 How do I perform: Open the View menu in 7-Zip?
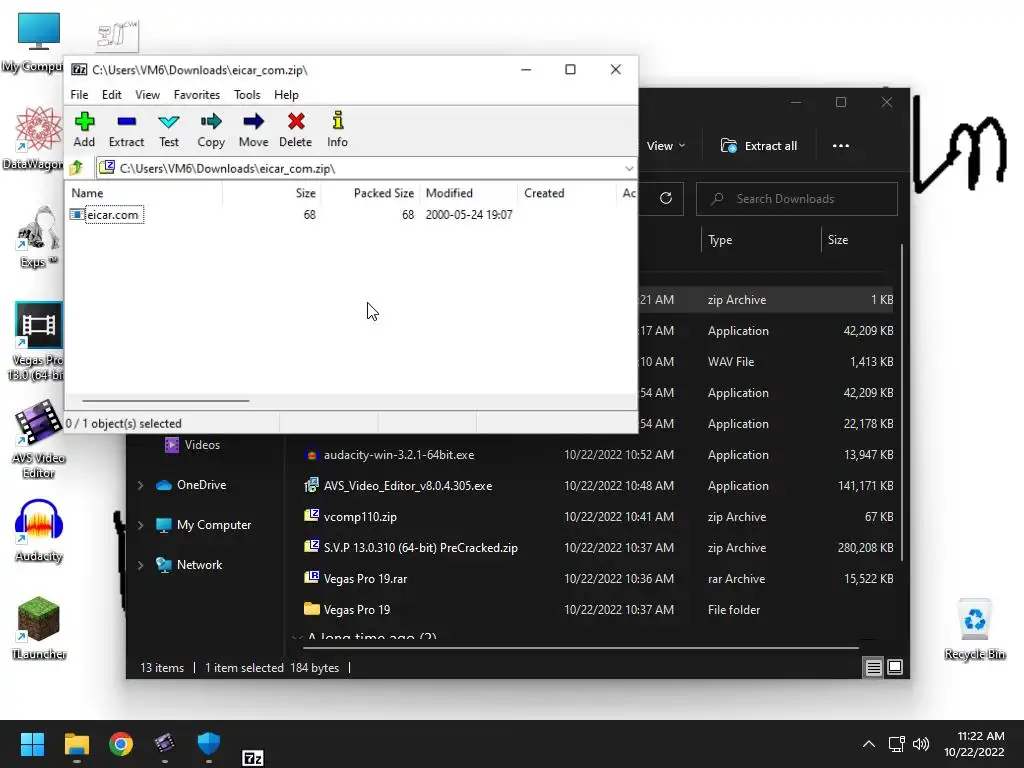click(148, 95)
